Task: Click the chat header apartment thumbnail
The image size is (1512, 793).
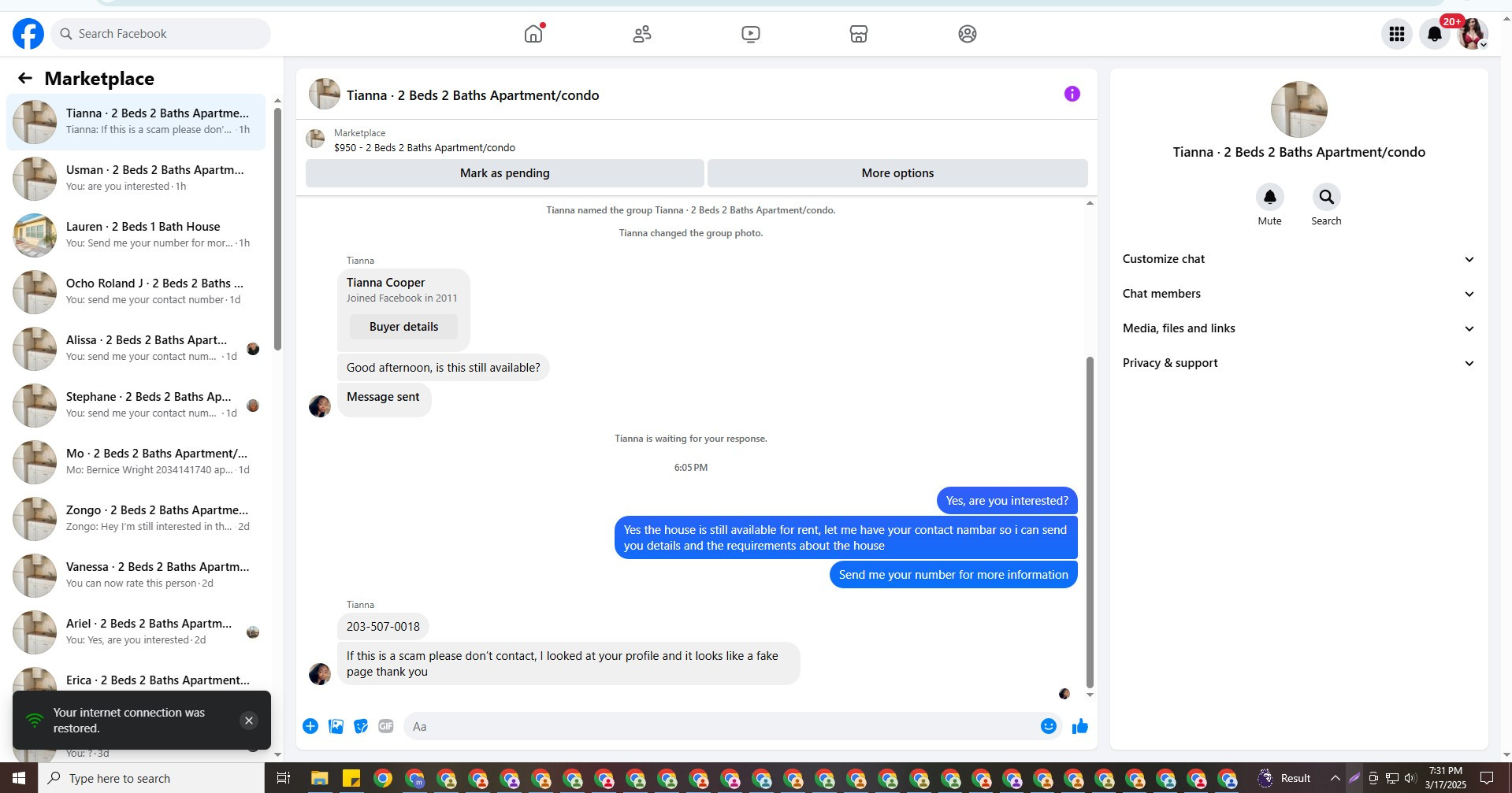Action: (325, 94)
